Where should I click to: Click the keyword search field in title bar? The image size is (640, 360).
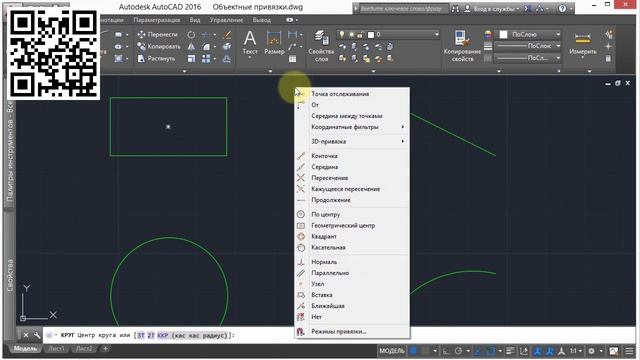point(404,9)
